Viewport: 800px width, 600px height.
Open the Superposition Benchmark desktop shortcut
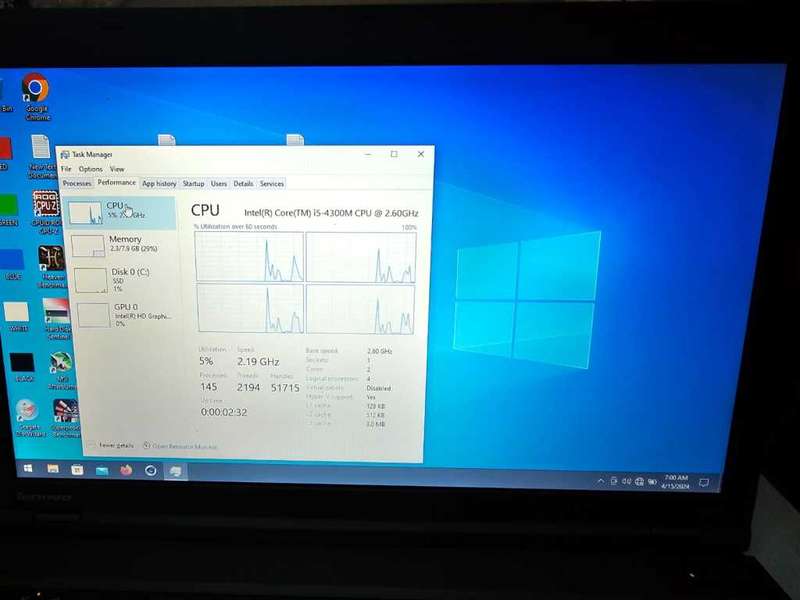[x=66, y=418]
